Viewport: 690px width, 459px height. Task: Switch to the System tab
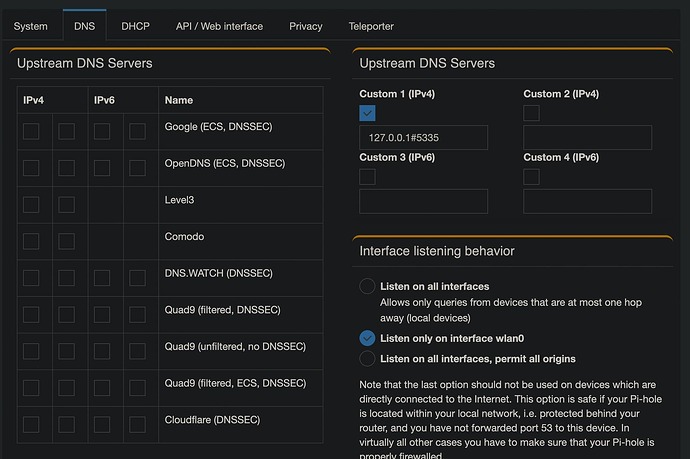point(30,26)
